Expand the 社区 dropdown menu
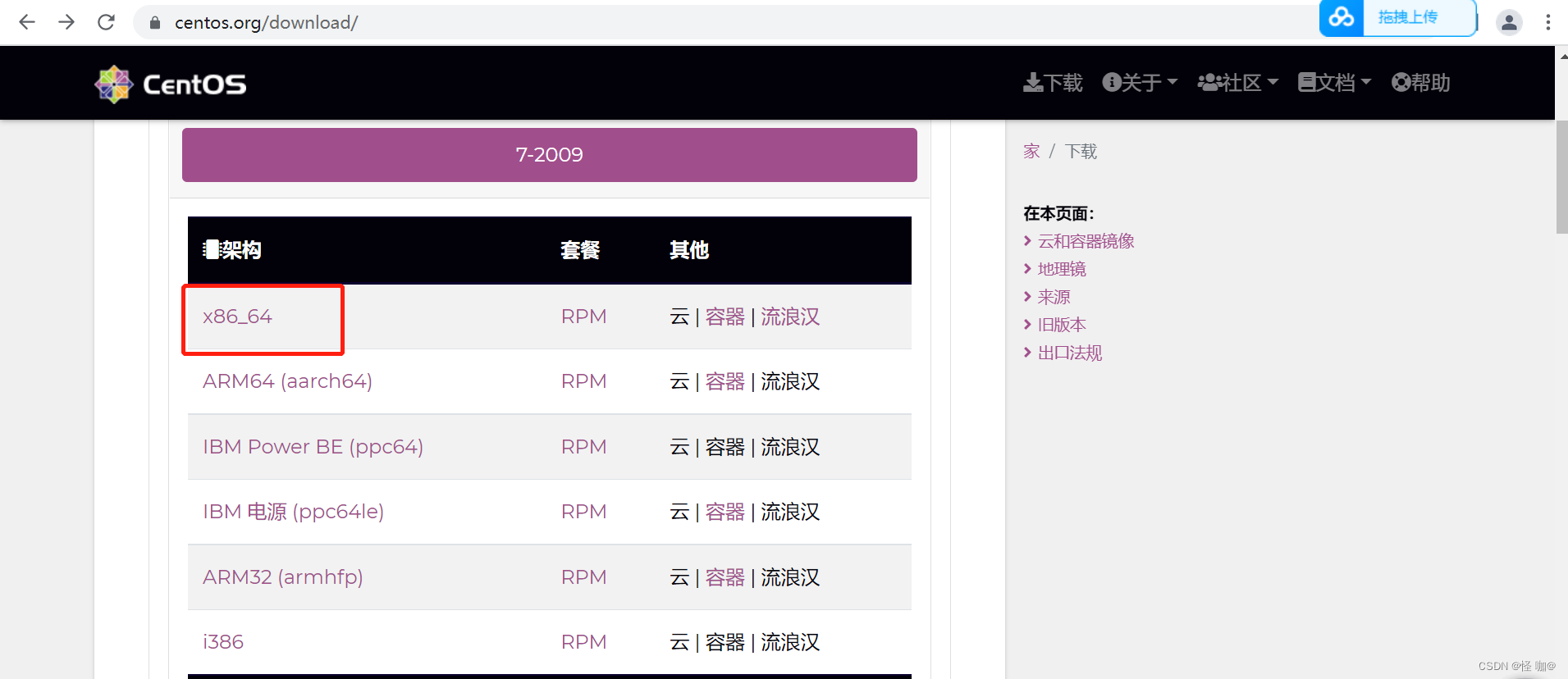This screenshot has height=679, width=1568. 1237,83
